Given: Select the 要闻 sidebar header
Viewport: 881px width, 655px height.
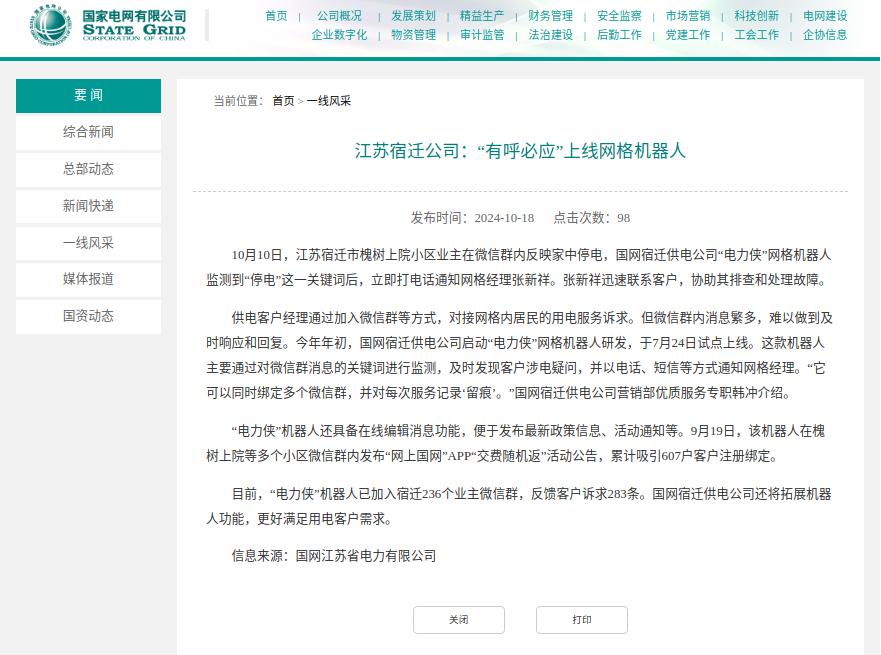Looking at the screenshot, I should pos(88,95).
